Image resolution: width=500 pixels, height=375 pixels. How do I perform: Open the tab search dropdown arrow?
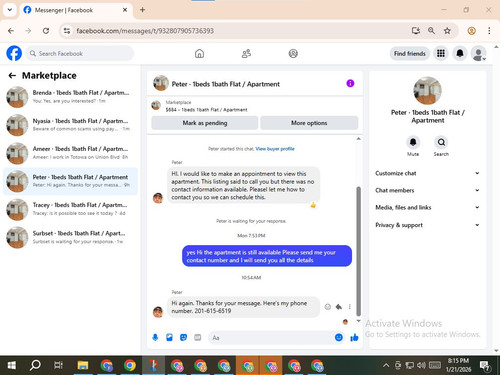click(x=10, y=10)
